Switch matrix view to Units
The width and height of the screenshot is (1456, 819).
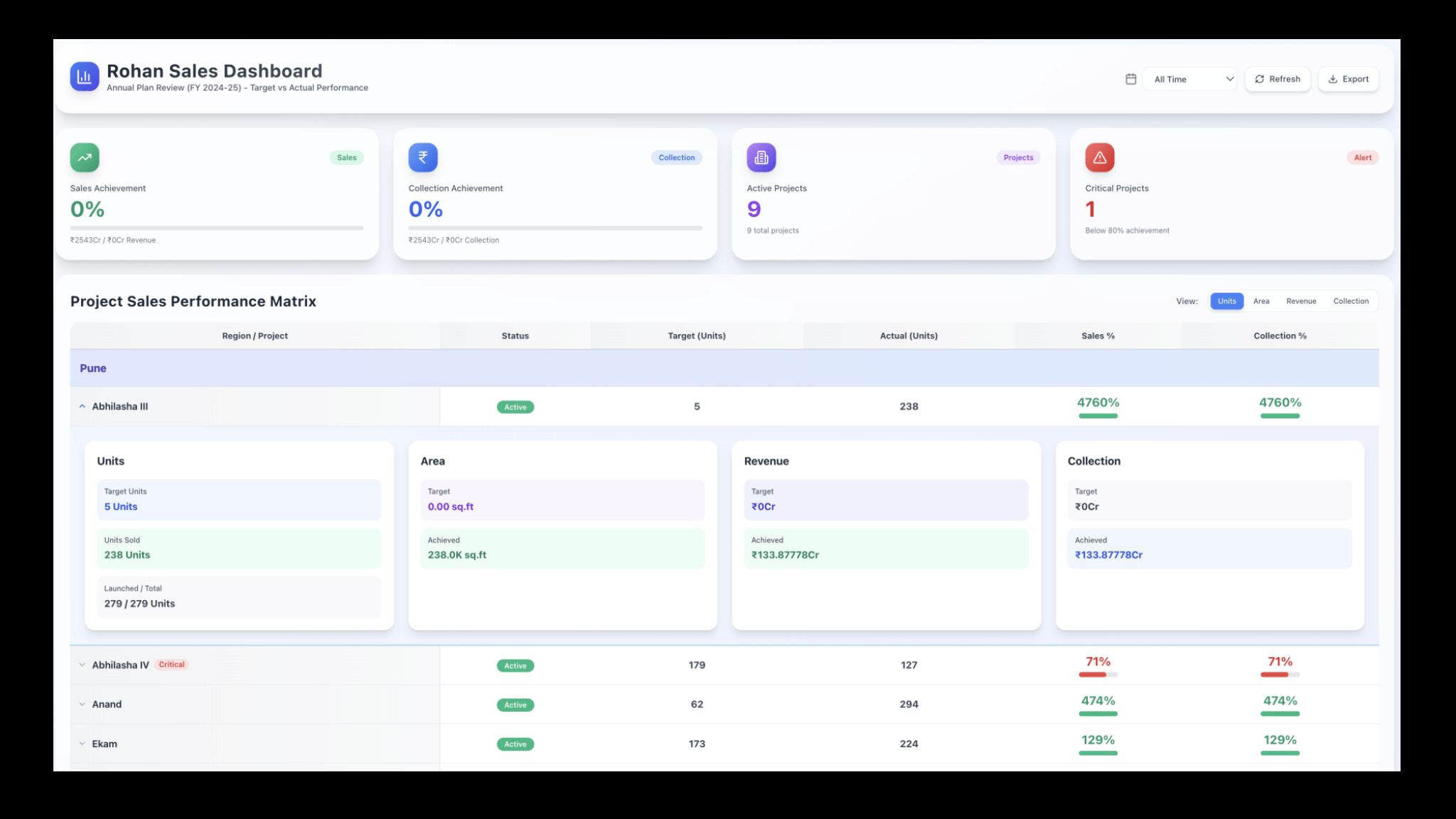pyautogui.click(x=1226, y=301)
